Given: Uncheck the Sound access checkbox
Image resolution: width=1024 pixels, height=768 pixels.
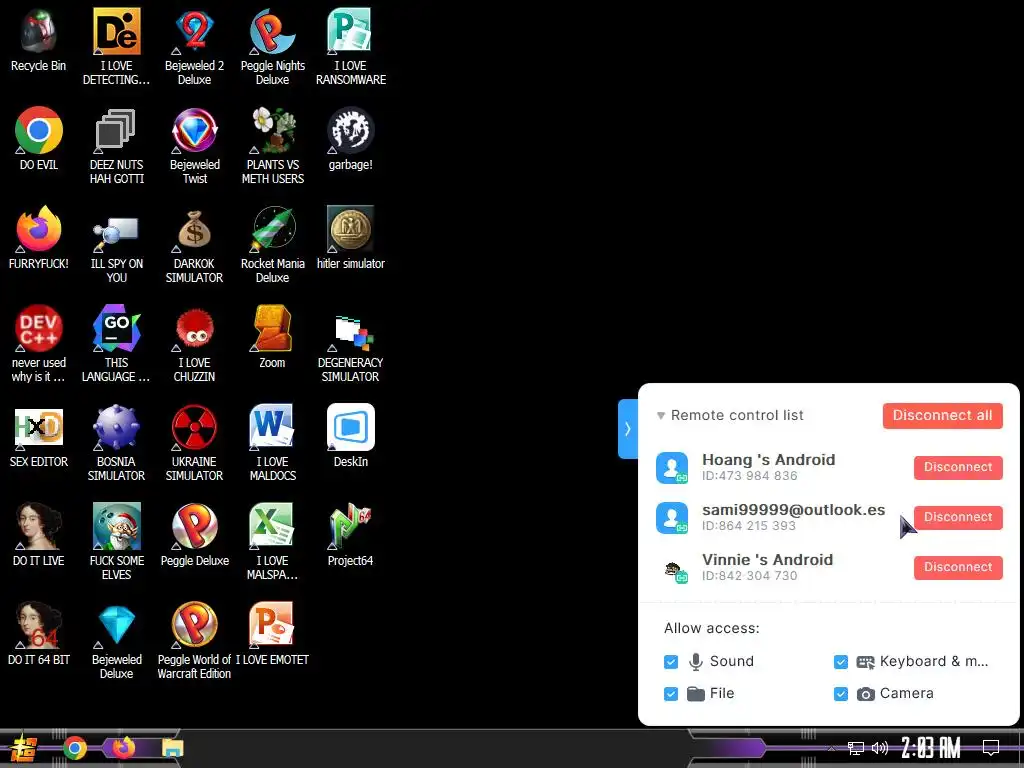Looking at the screenshot, I should point(671,662).
